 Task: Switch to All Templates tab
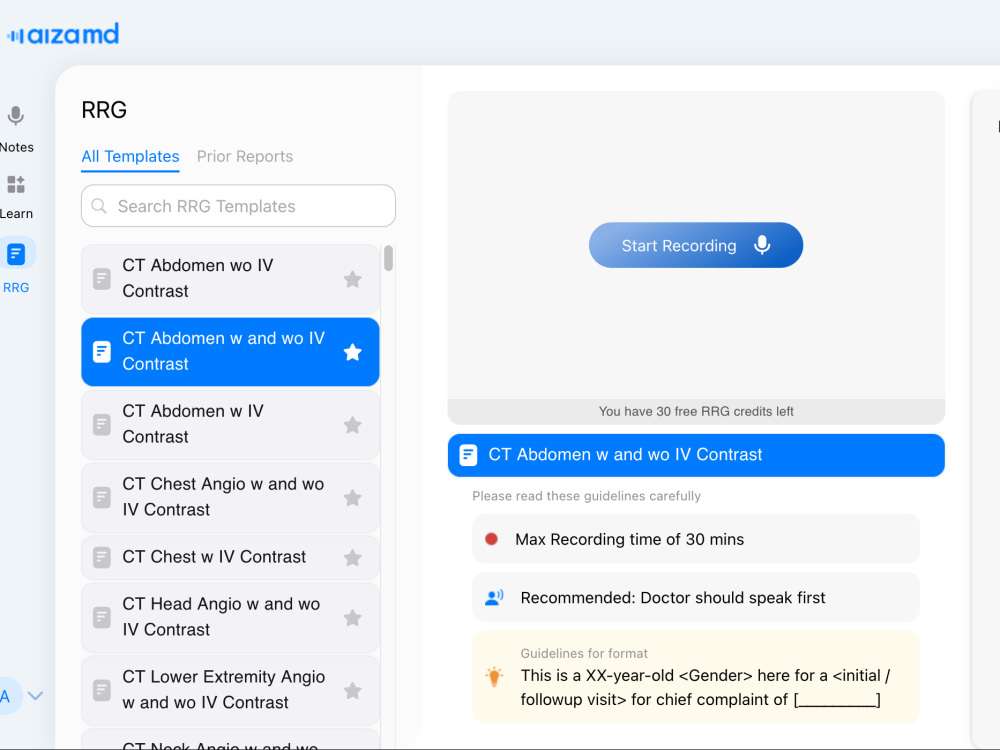point(130,157)
